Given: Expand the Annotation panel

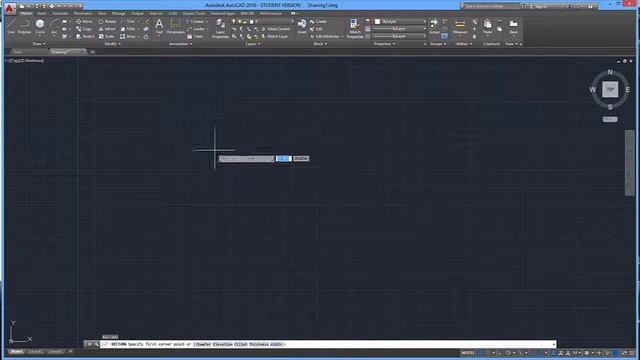Looking at the screenshot, I should pyautogui.click(x=180, y=44).
